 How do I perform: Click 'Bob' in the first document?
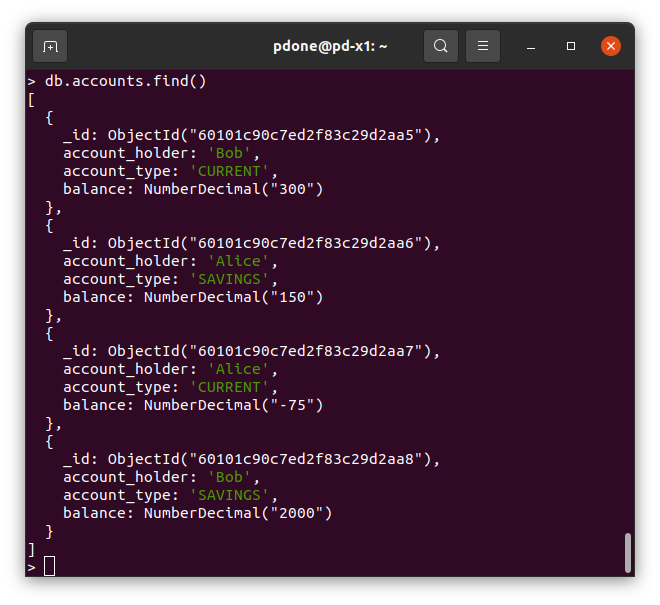click(x=229, y=153)
